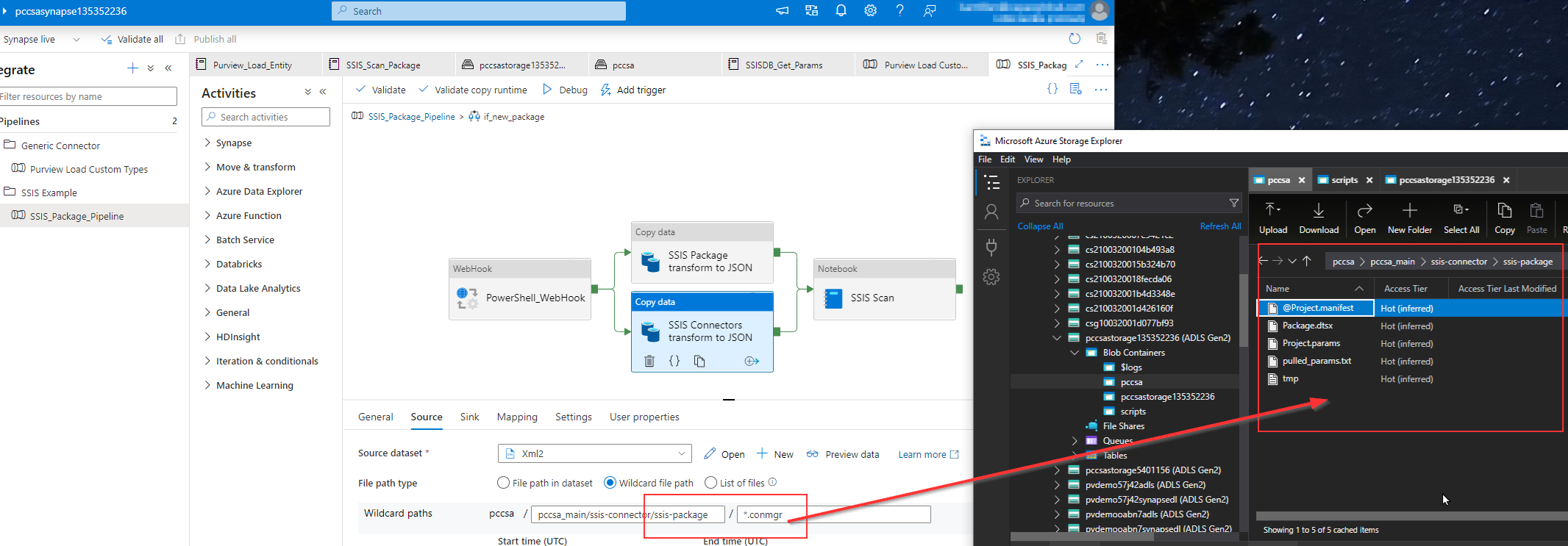Click Copy in Storage Explorer toolbar

(x=1505, y=219)
